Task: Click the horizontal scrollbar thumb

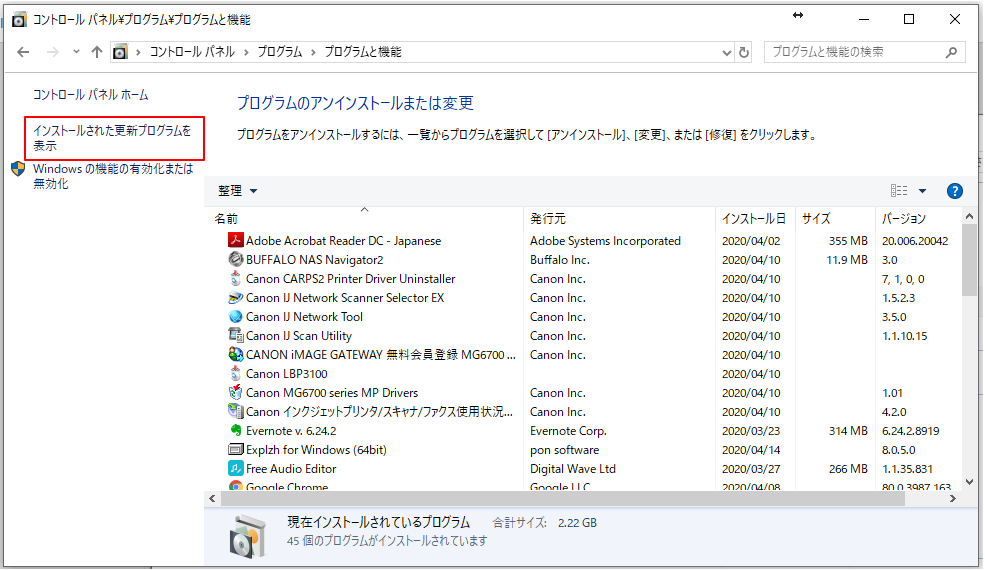Action: point(562,499)
